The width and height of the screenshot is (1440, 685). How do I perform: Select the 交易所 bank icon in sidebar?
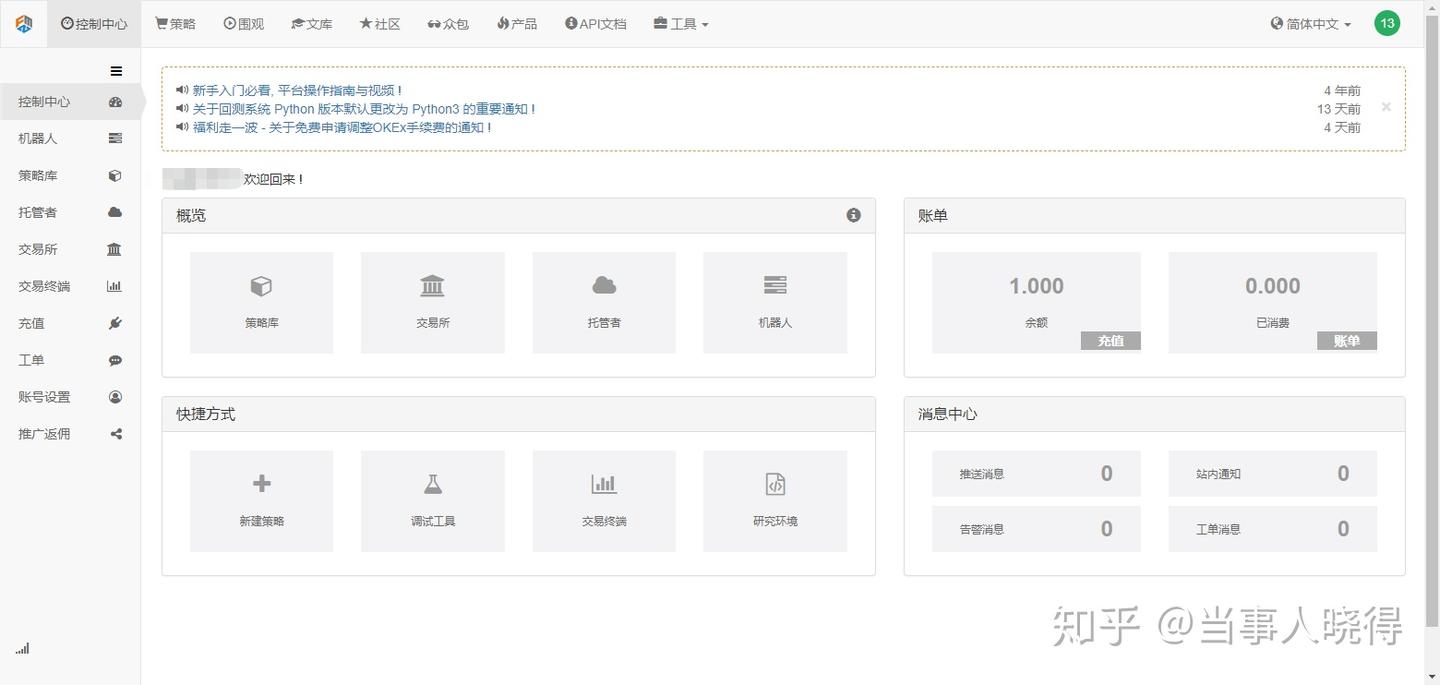(114, 249)
